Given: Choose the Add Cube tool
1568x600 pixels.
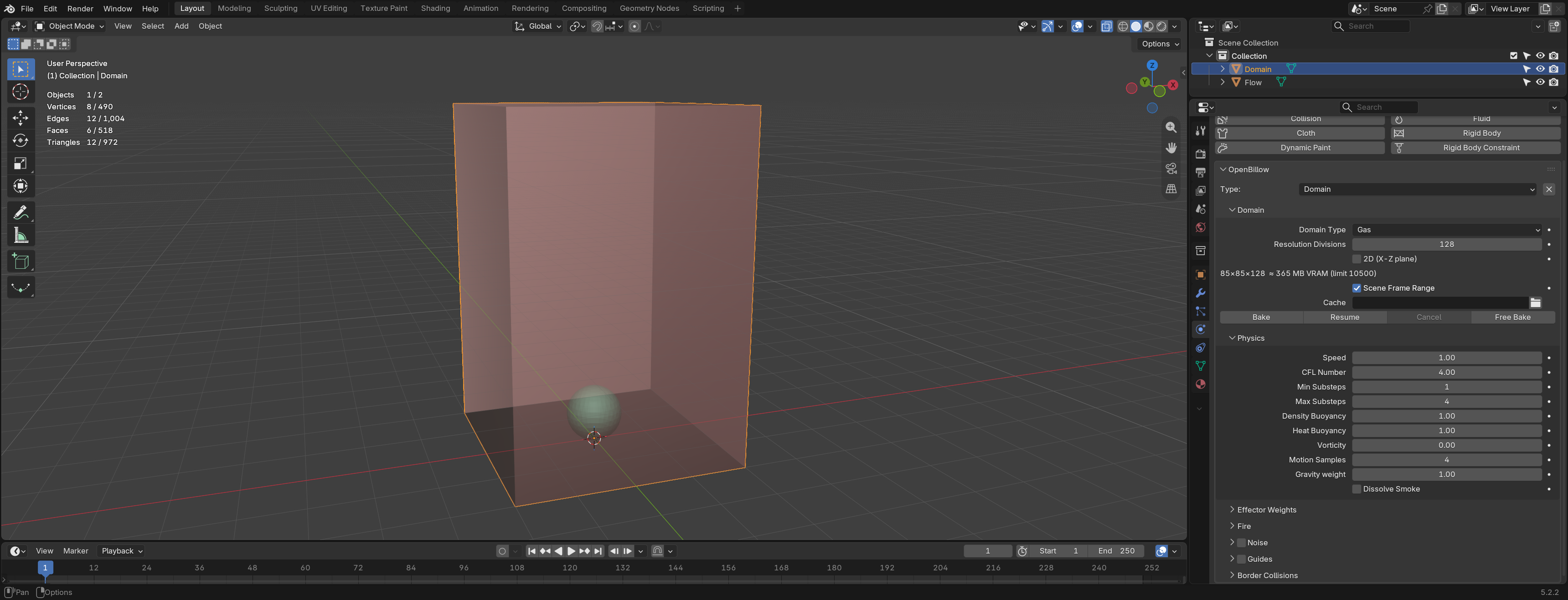Looking at the screenshot, I should point(21,262).
